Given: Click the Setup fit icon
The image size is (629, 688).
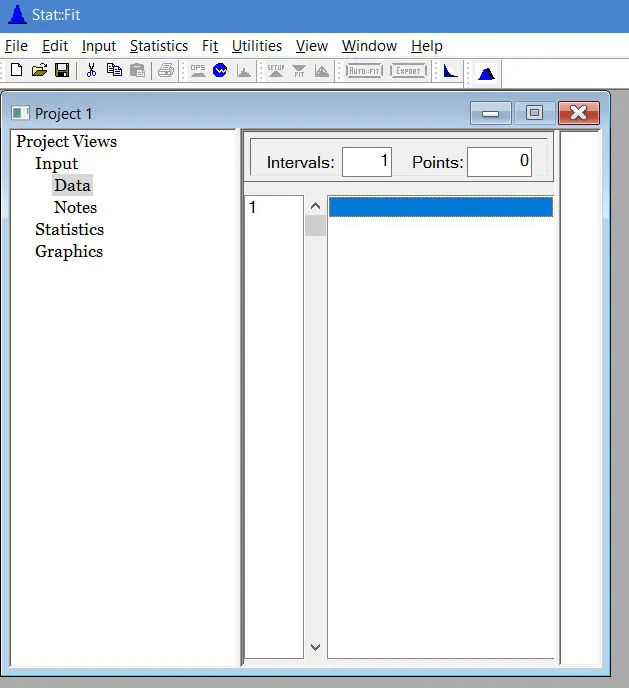Looking at the screenshot, I should point(276,70).
